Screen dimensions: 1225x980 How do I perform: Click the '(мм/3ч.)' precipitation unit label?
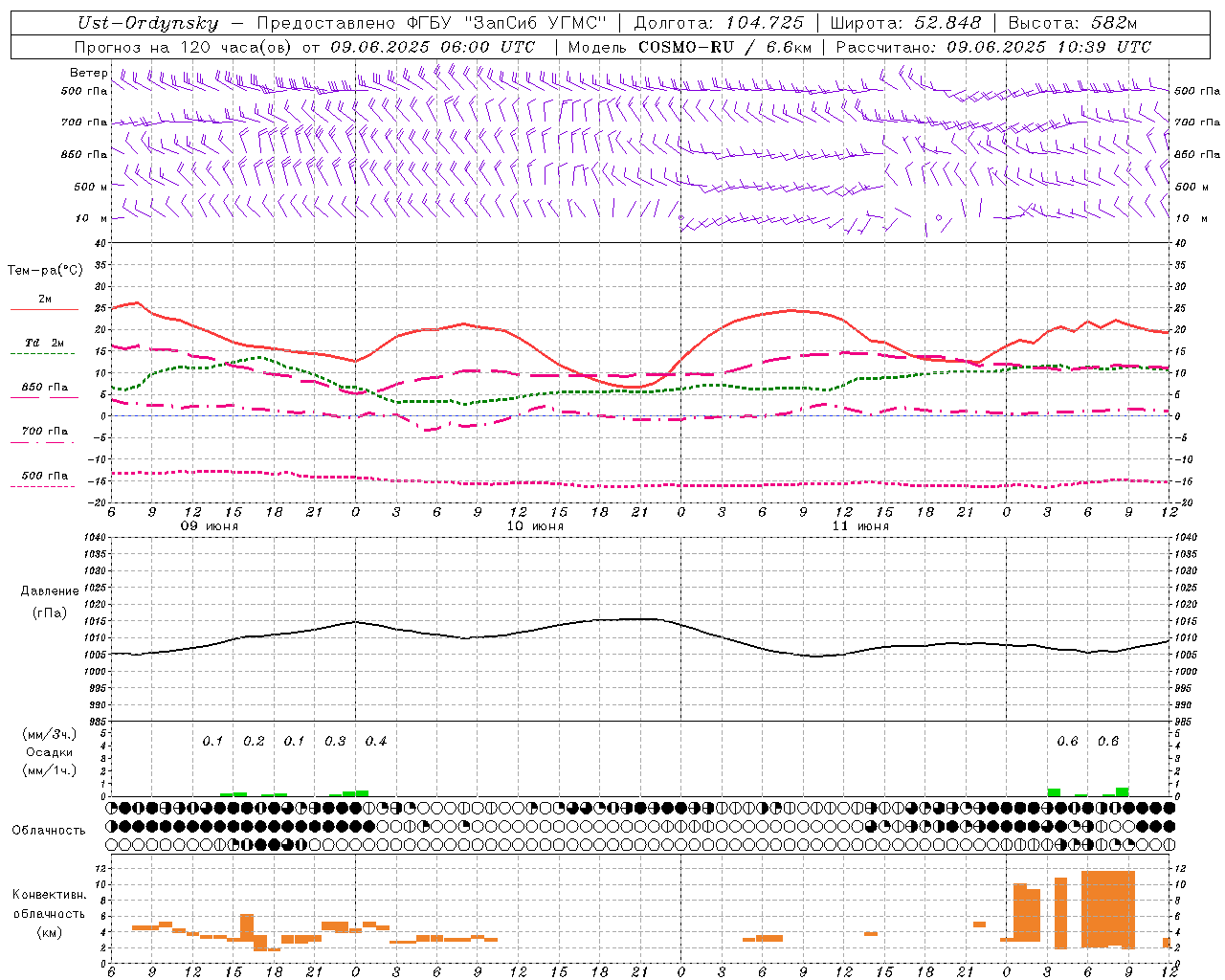[x=50, y=734]
